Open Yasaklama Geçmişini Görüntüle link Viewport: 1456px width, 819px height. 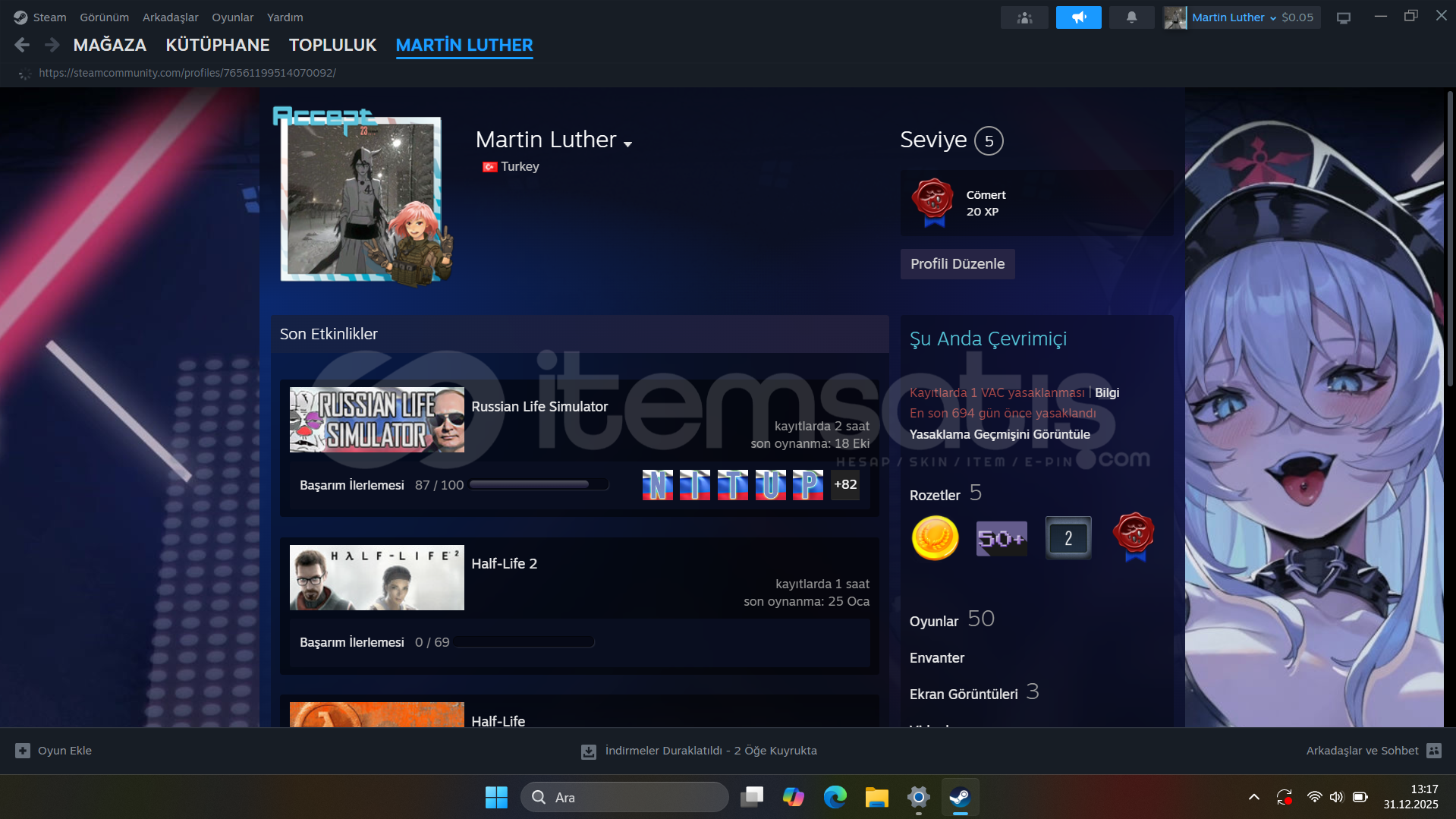[1000, 434]
